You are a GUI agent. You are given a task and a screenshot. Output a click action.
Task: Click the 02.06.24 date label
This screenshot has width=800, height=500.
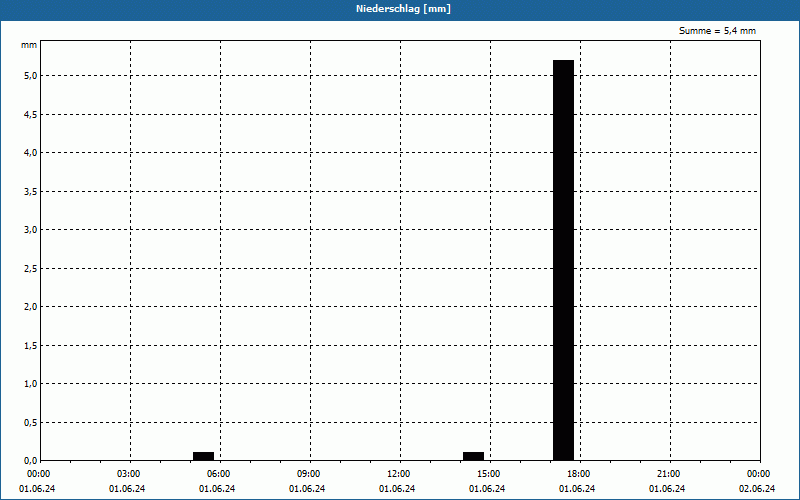click(x=757, y=489)
